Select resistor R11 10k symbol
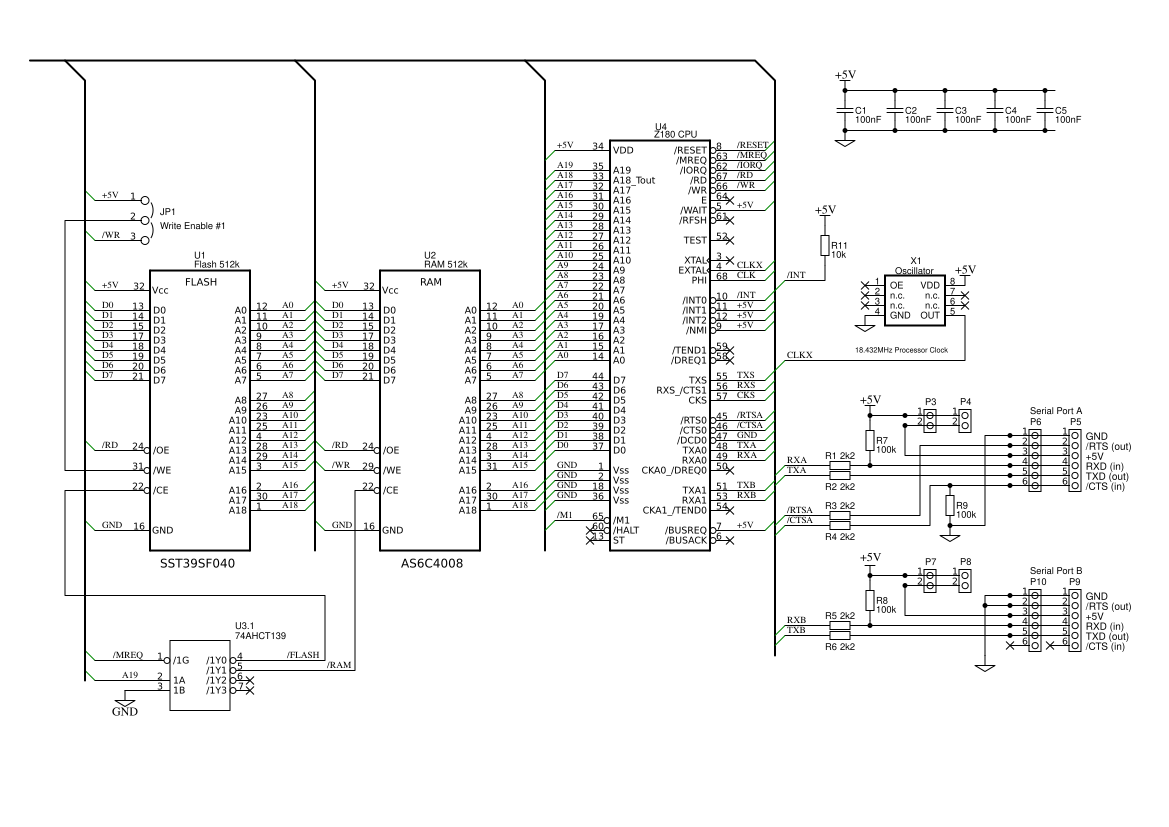The width and height of the screenshot is (1169, 827). 825,245
